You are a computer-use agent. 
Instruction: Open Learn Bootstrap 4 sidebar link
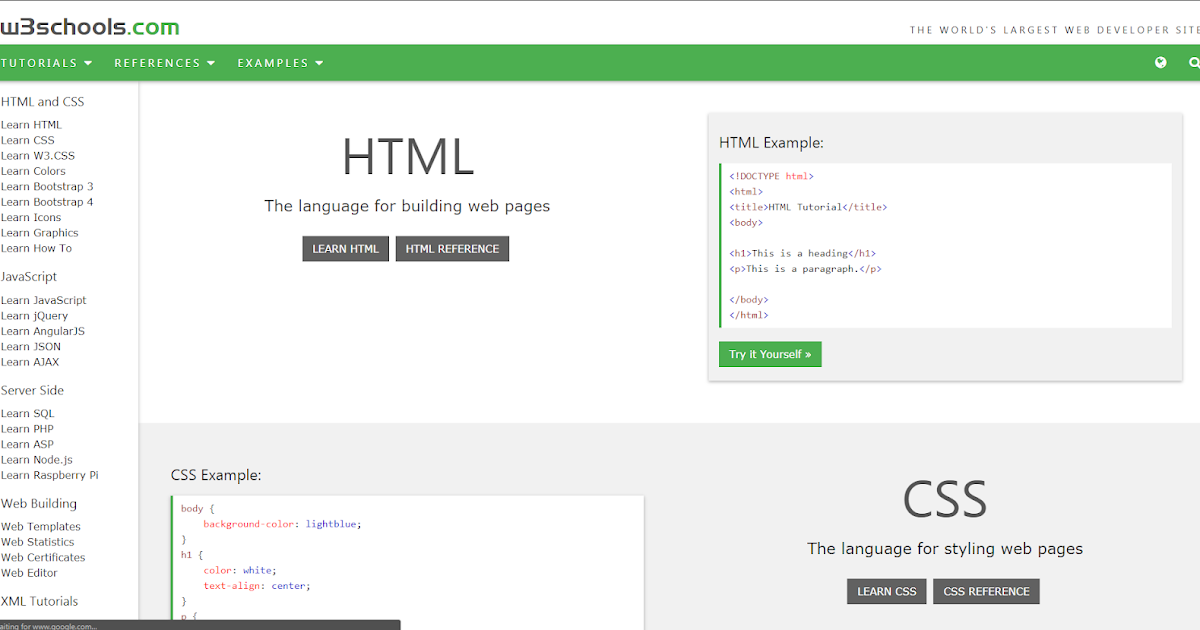point(47,202)
